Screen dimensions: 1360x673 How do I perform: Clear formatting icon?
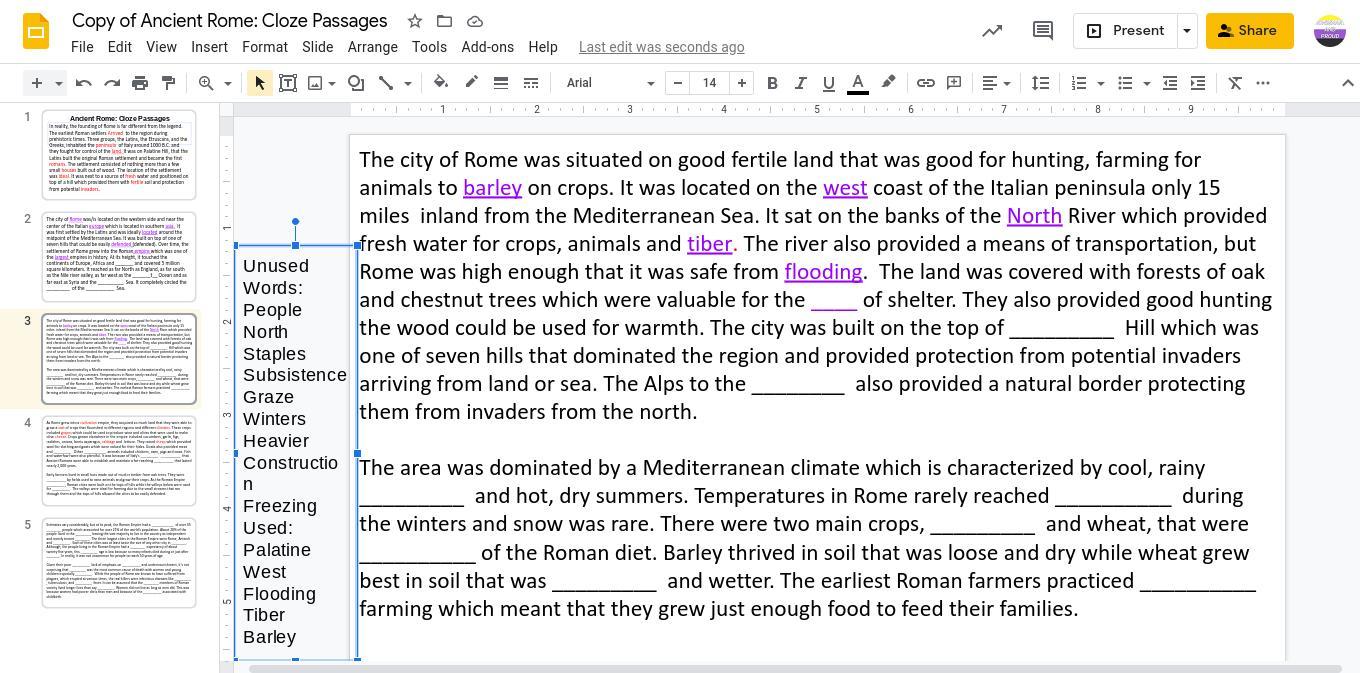click(x=1235, y=83)
